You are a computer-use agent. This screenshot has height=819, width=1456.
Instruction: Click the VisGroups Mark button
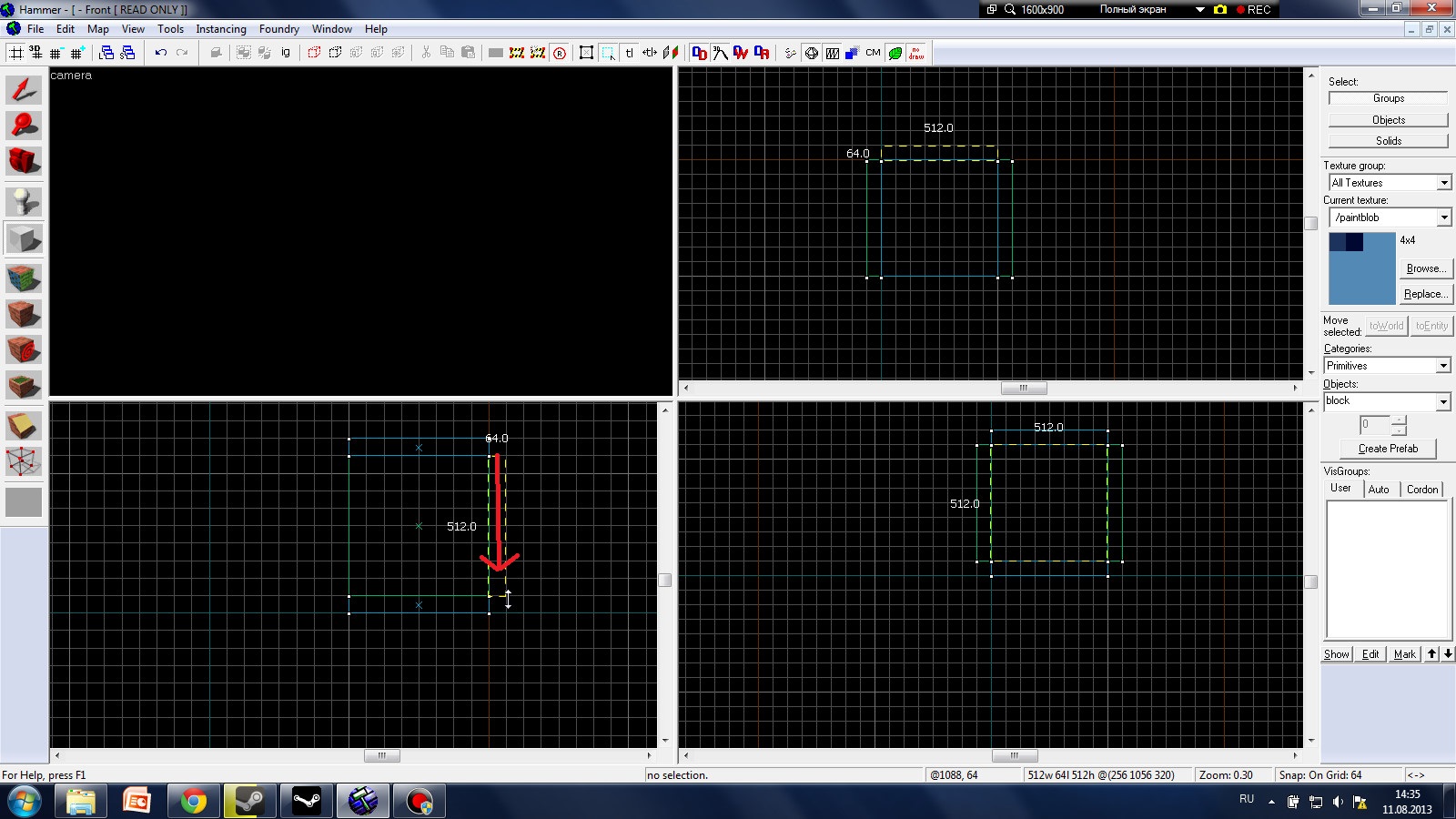(x=1404, y=654)
